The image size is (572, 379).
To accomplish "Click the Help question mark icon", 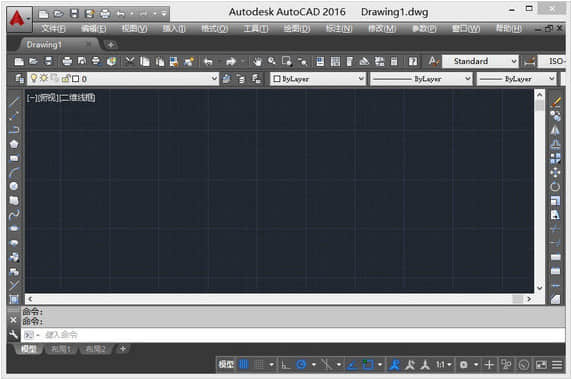I will pyautogui.click(x=413, y=61).
